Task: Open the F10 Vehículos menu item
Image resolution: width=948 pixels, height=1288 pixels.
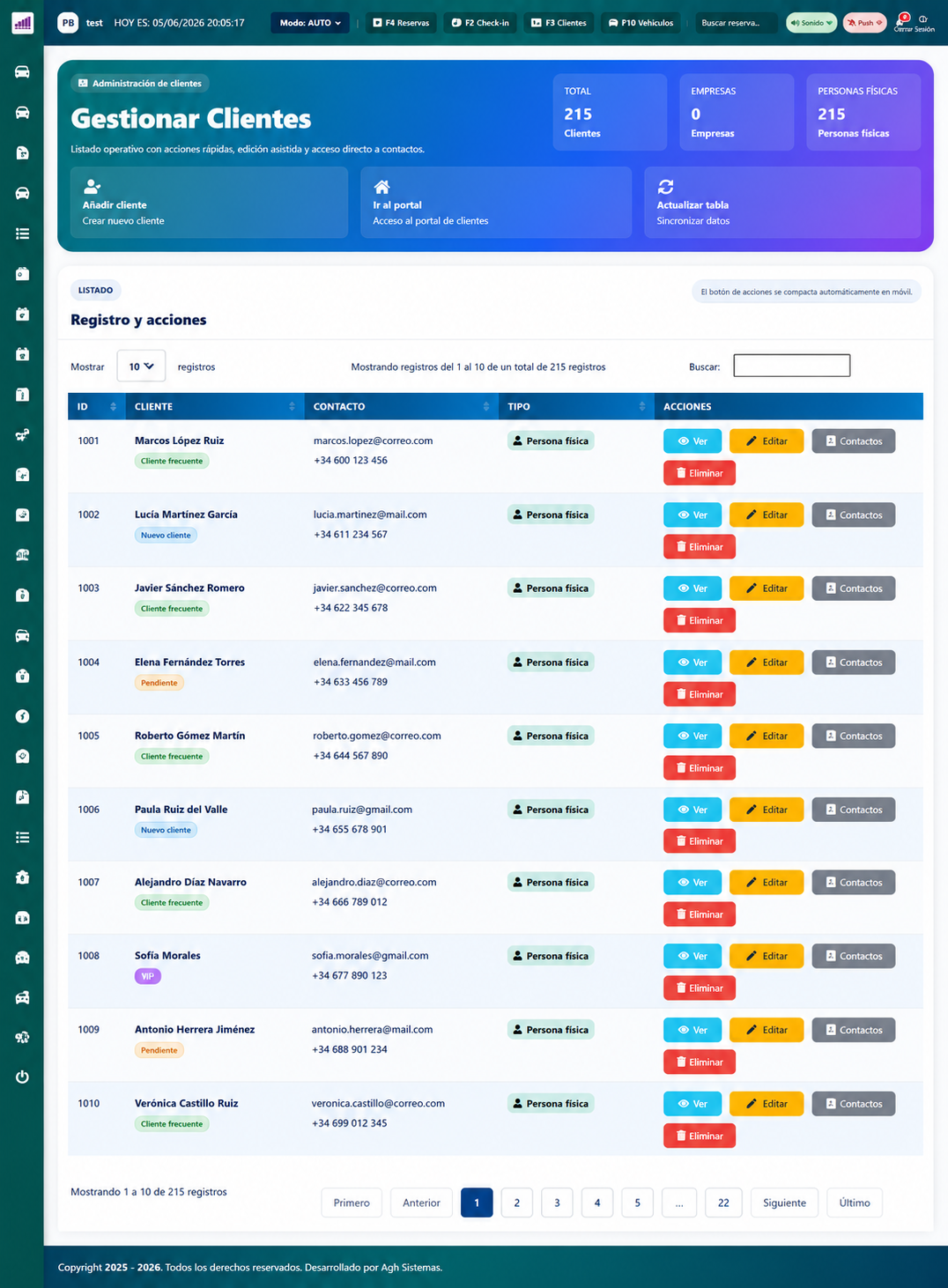Action: (x=641, y=23)
